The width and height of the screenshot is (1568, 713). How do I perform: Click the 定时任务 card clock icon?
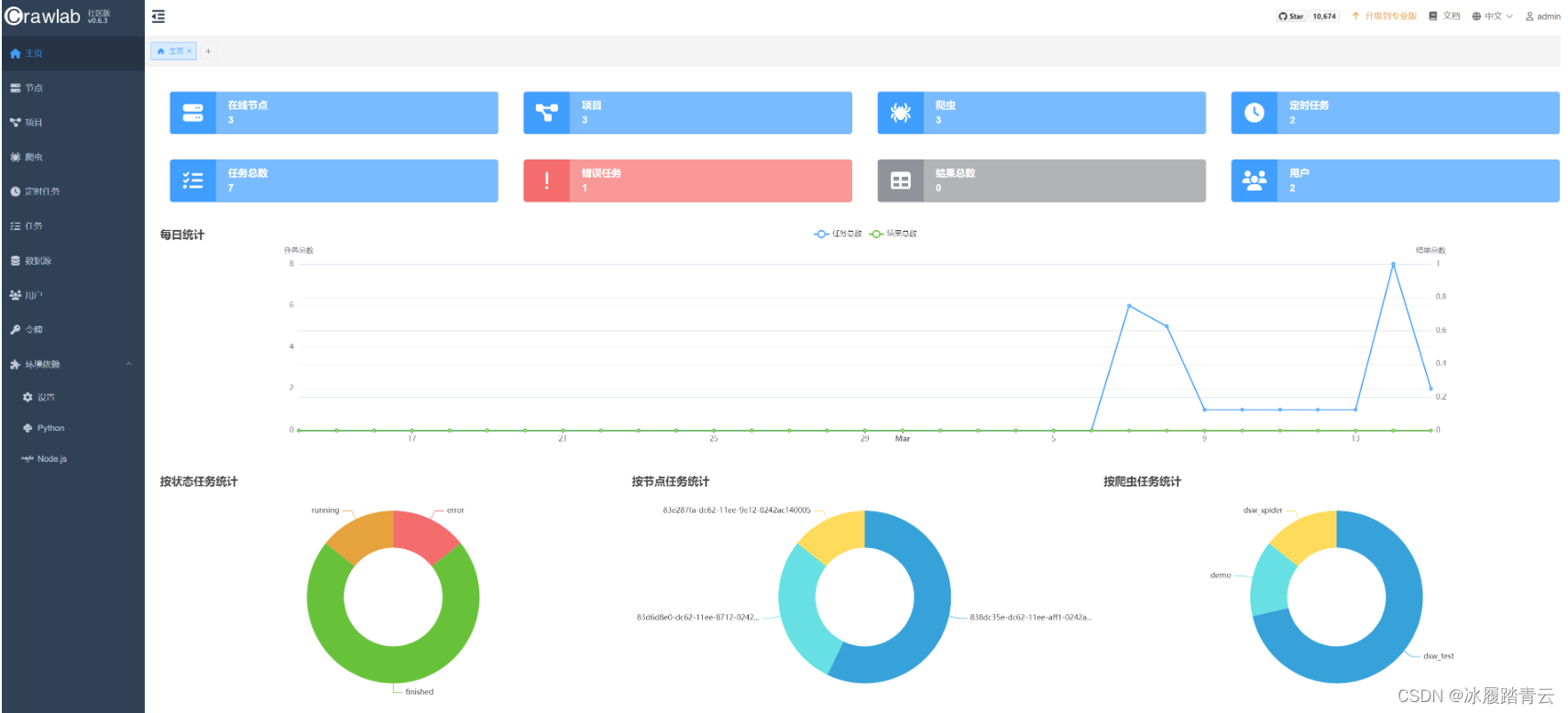pos(1255,113)
